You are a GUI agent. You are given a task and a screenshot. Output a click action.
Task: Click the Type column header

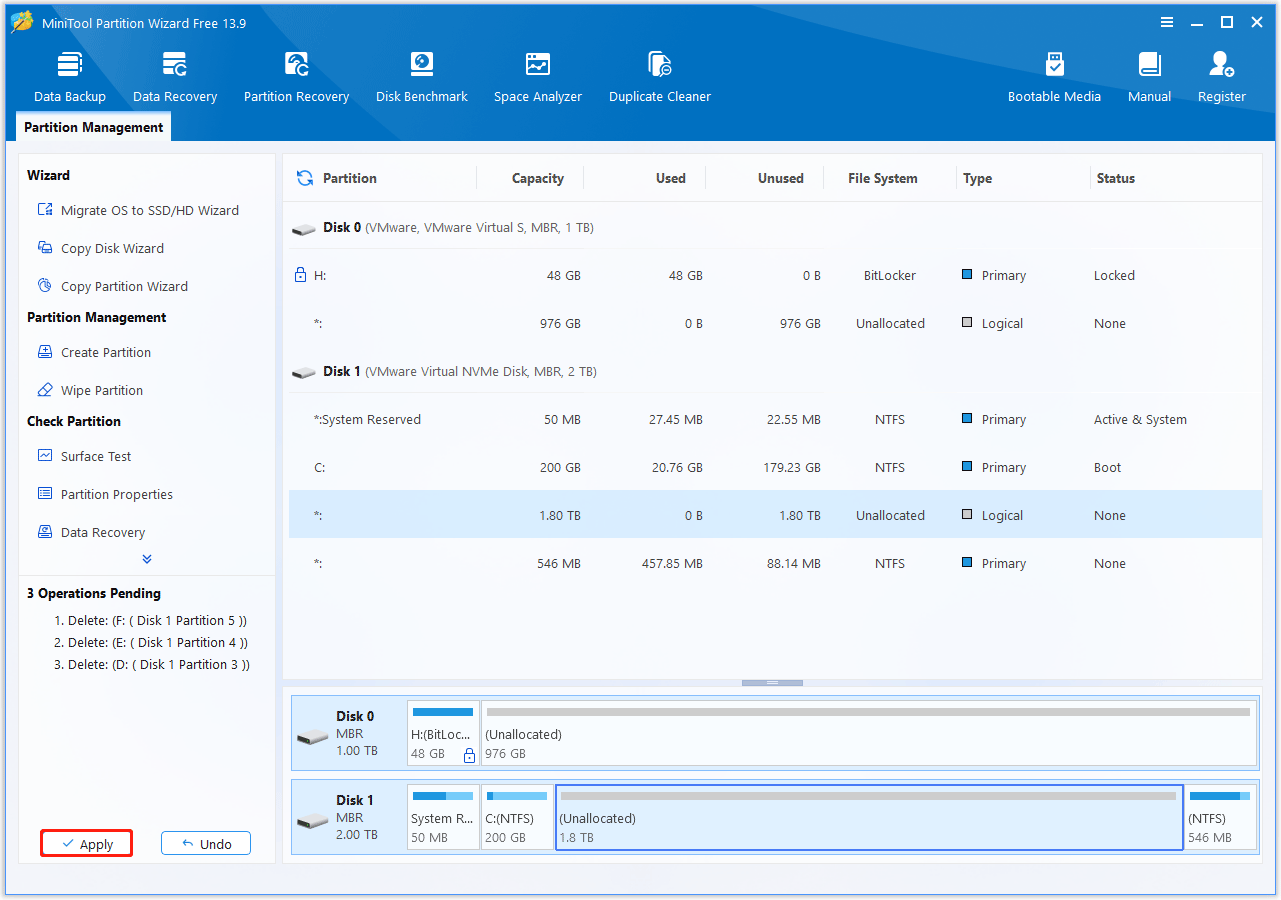[x=978, y=178]
